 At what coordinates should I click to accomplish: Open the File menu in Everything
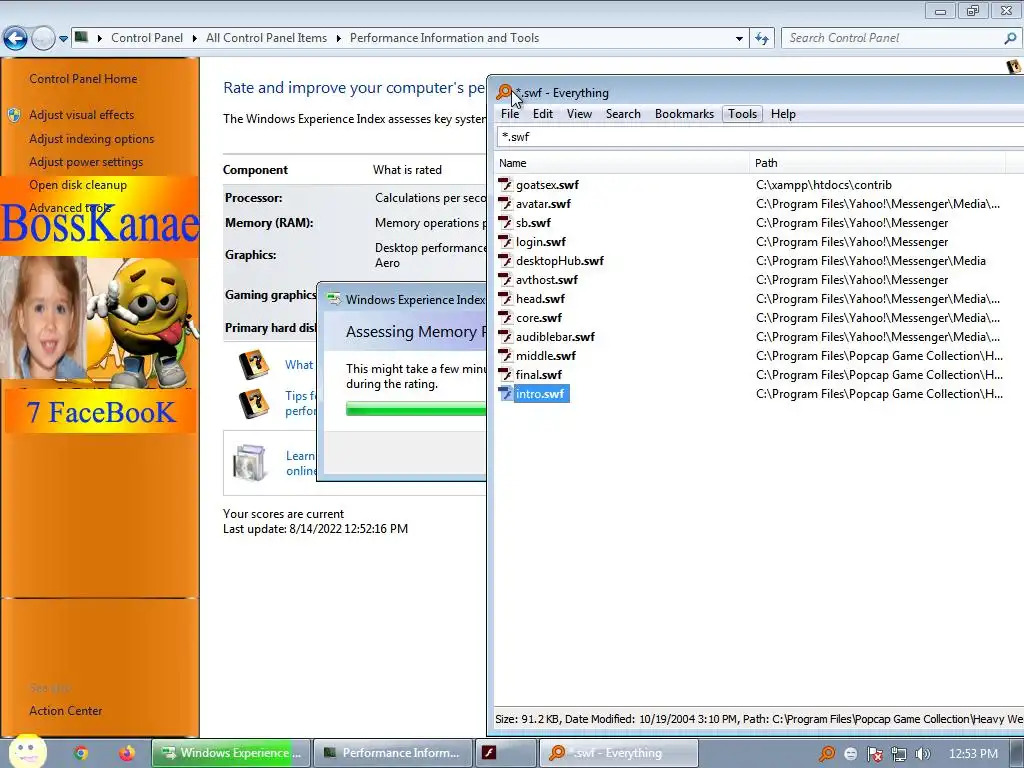click(x=510, y=114)
